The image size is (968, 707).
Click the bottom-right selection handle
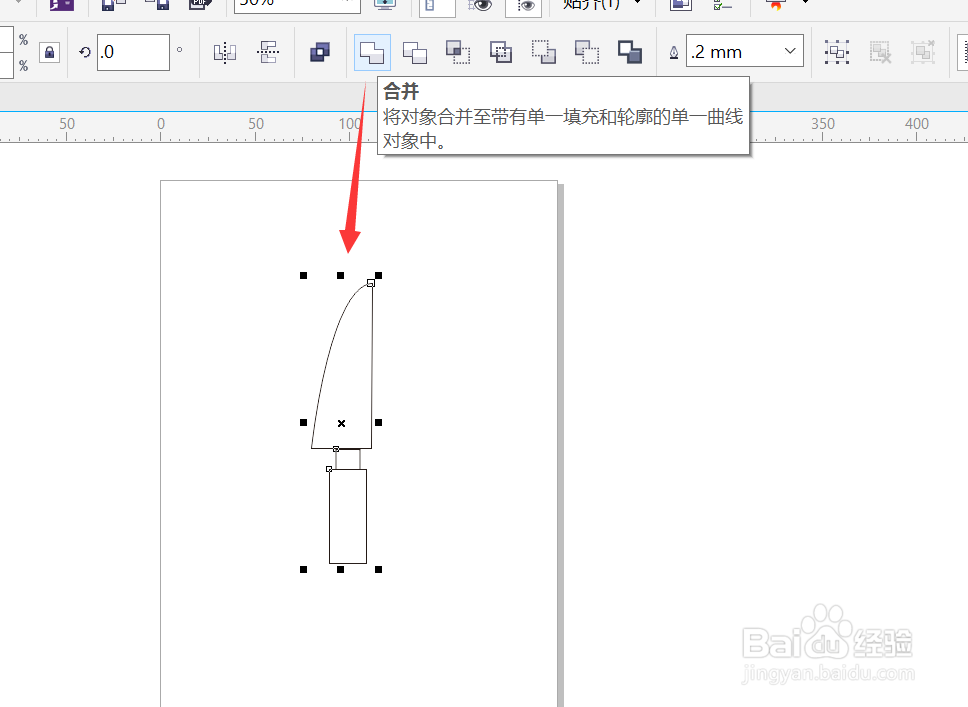pos(378,569)
